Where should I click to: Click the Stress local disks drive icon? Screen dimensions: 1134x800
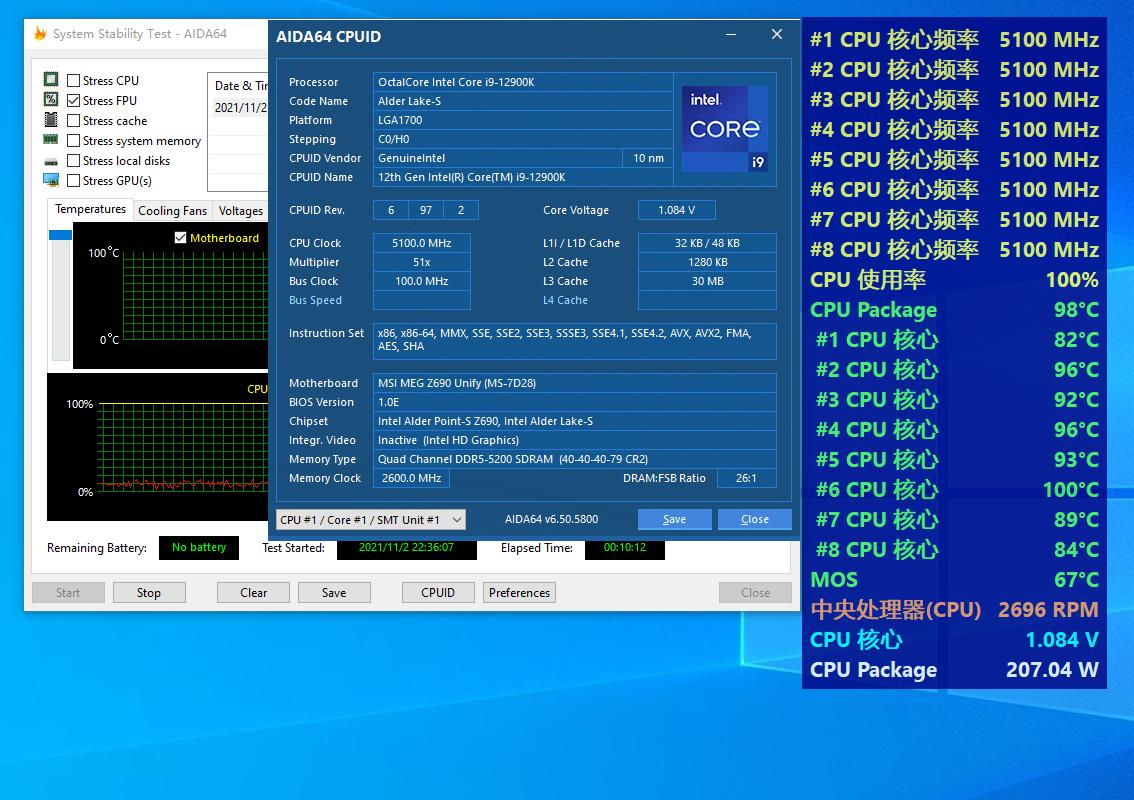(x=50, y=161)
